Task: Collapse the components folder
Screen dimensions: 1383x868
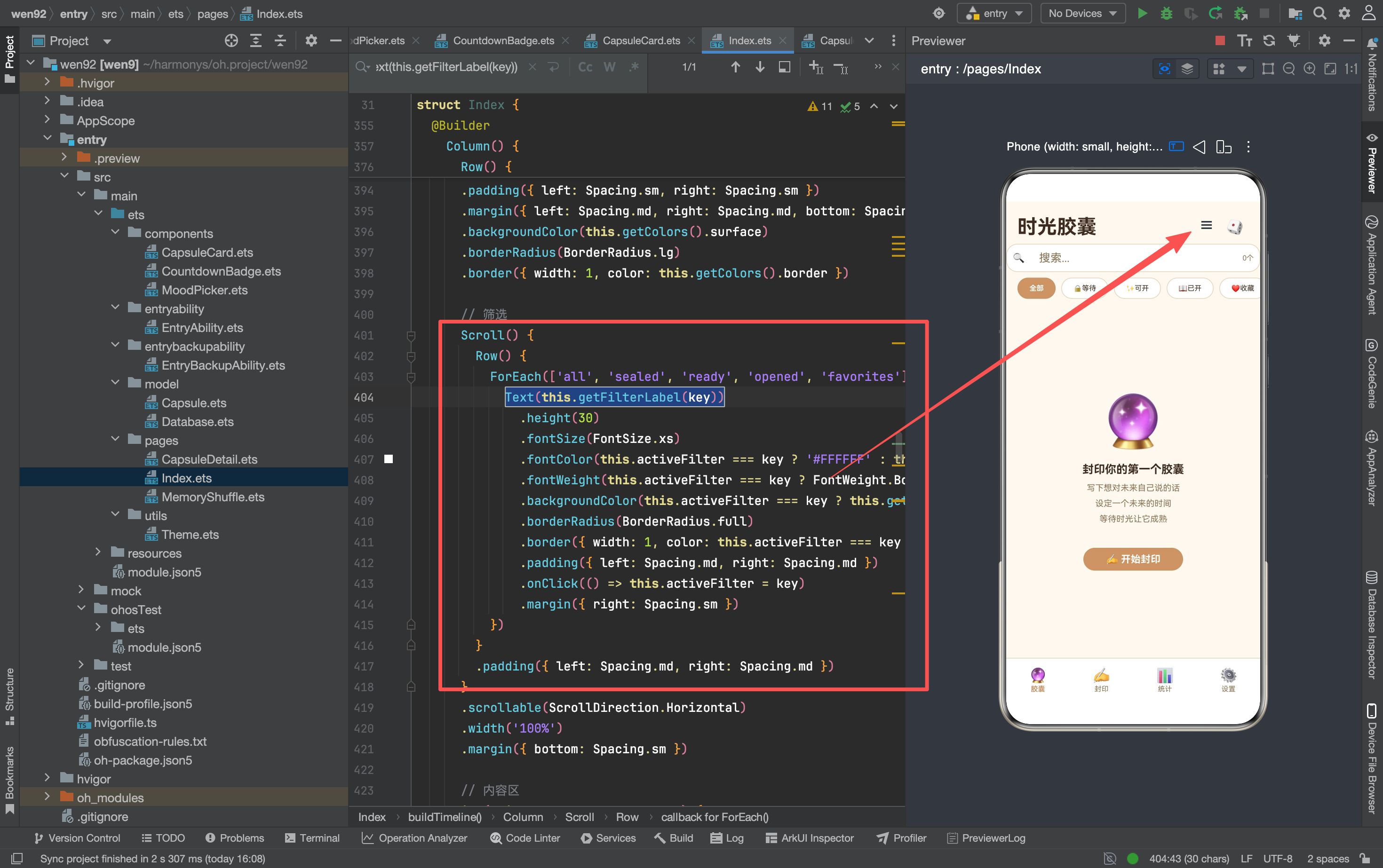Action: (x=115, y=233)
